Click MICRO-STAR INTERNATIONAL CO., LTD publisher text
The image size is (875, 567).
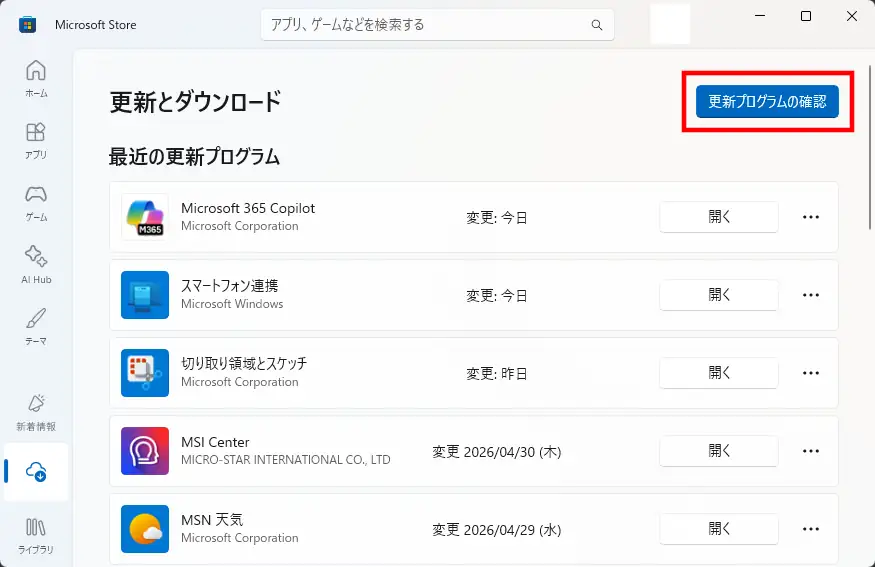tap(286, 460)
